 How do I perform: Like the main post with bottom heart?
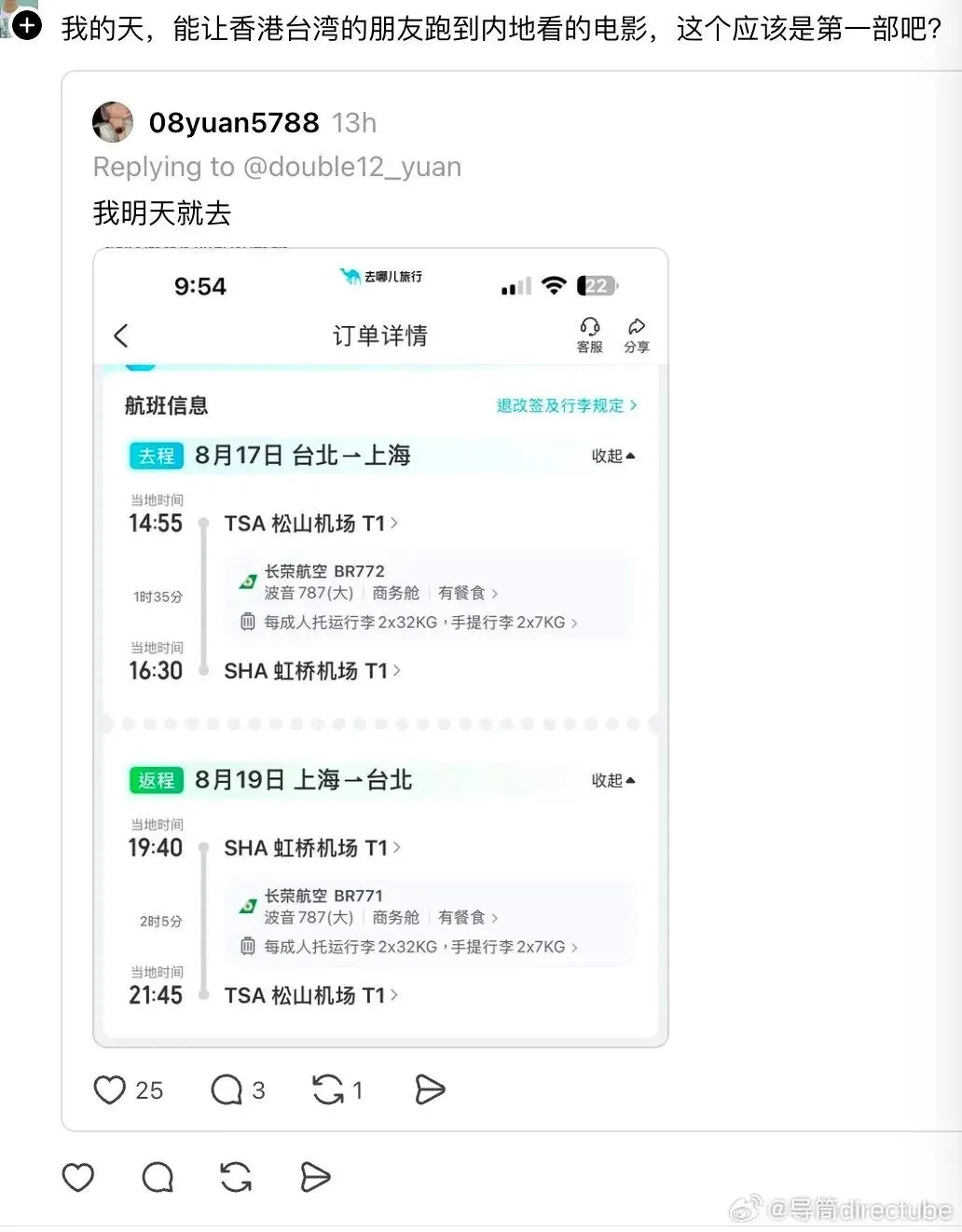pyautogui.click(x=78, y=1177)
